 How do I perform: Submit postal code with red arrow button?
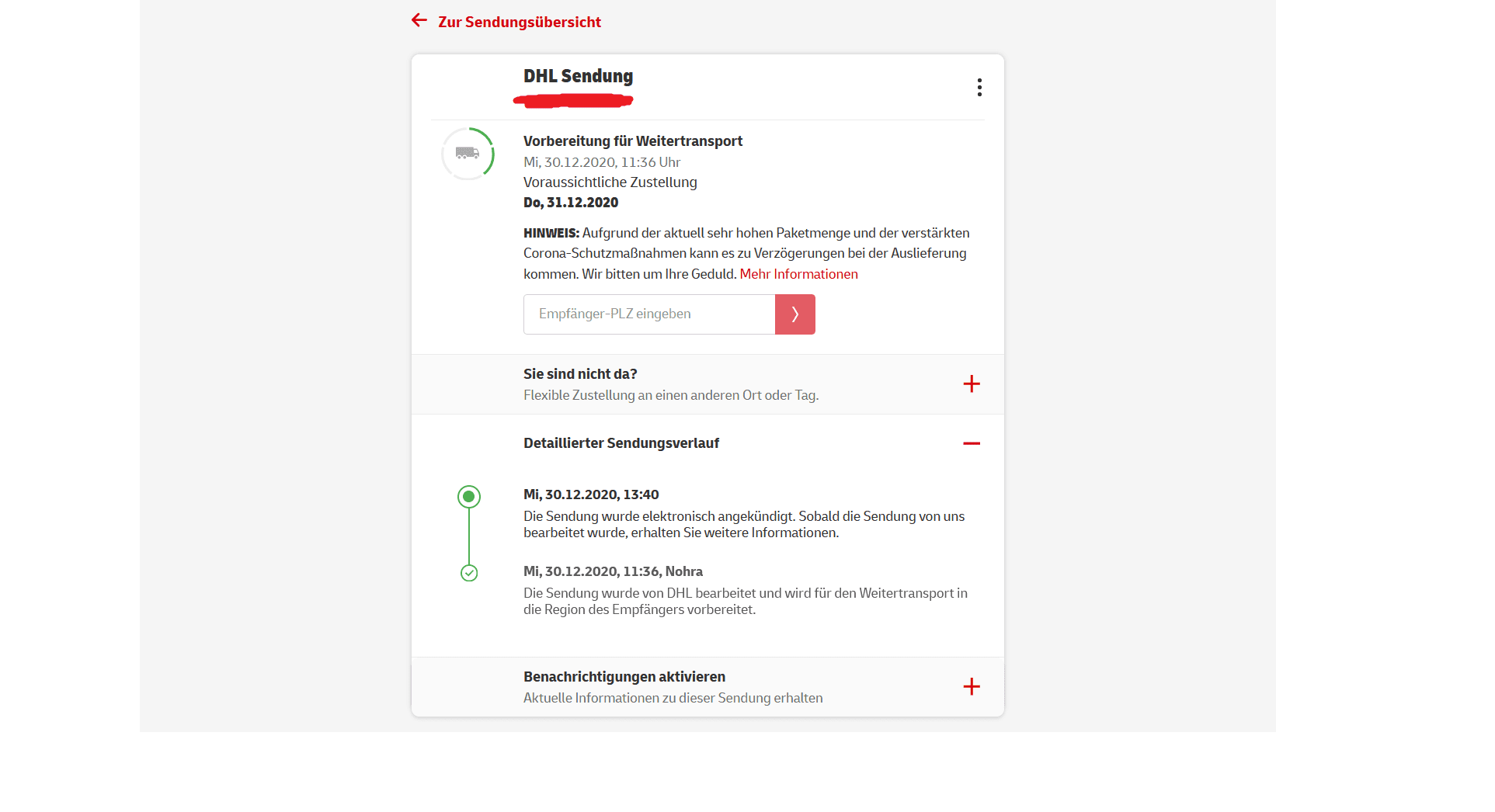tap(795, 314)
